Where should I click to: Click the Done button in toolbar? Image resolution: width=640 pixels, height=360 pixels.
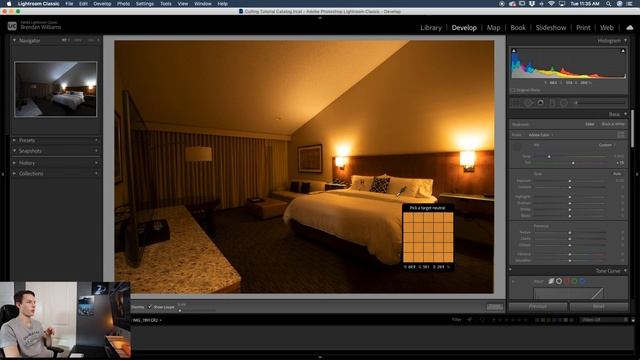(495, 307)
